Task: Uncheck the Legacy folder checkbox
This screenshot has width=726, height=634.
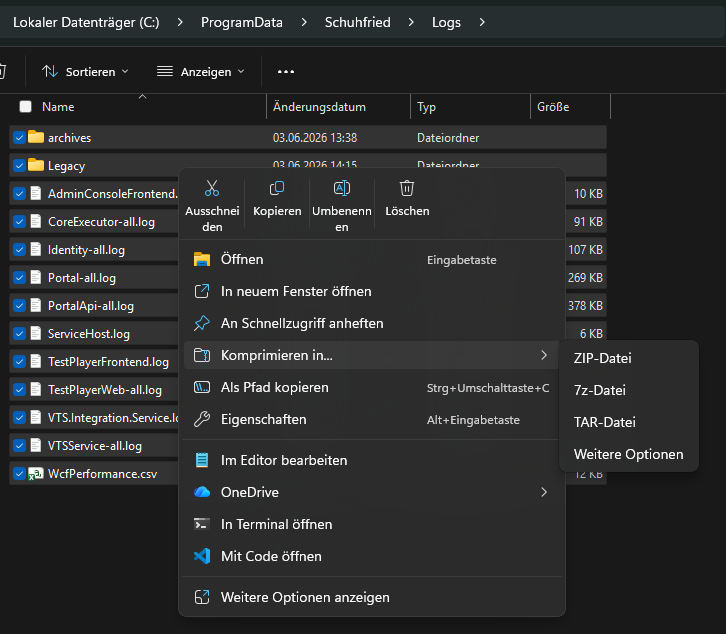Action: click(x=19, y=165)
